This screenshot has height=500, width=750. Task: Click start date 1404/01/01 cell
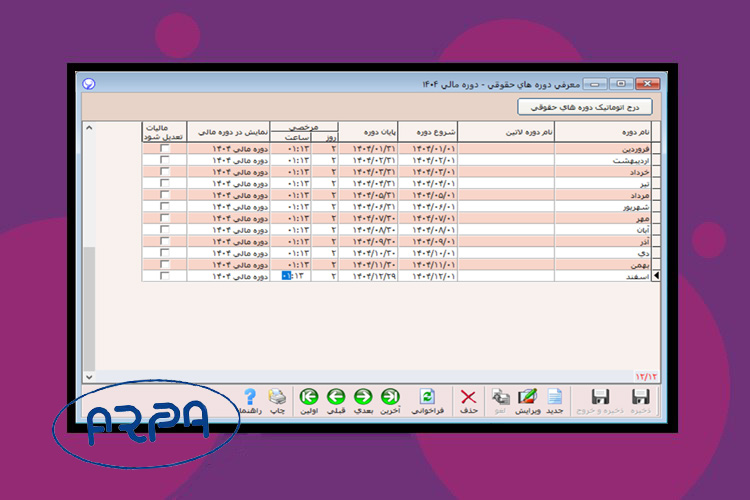coord(428,148)
